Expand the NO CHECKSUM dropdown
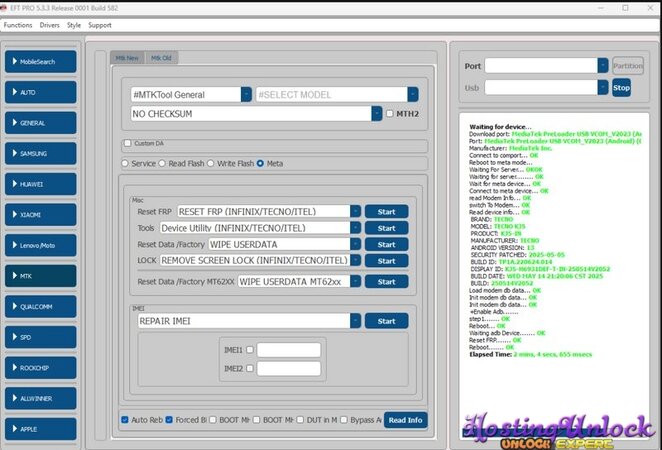 pos(375,114)
